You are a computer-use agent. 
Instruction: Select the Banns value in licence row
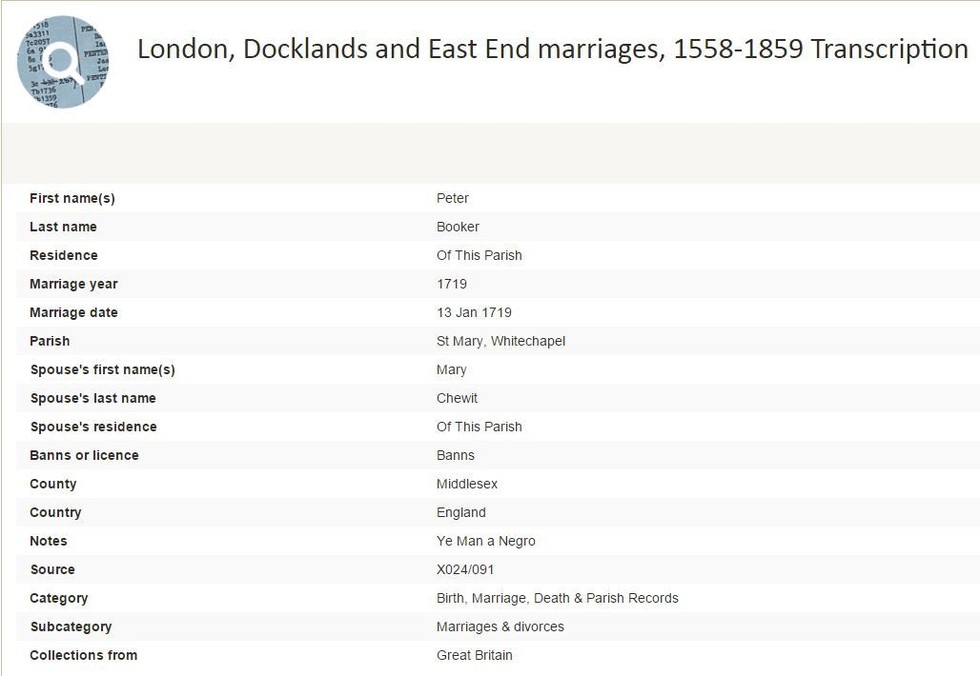pyautogui.click(x=456, y=455)
